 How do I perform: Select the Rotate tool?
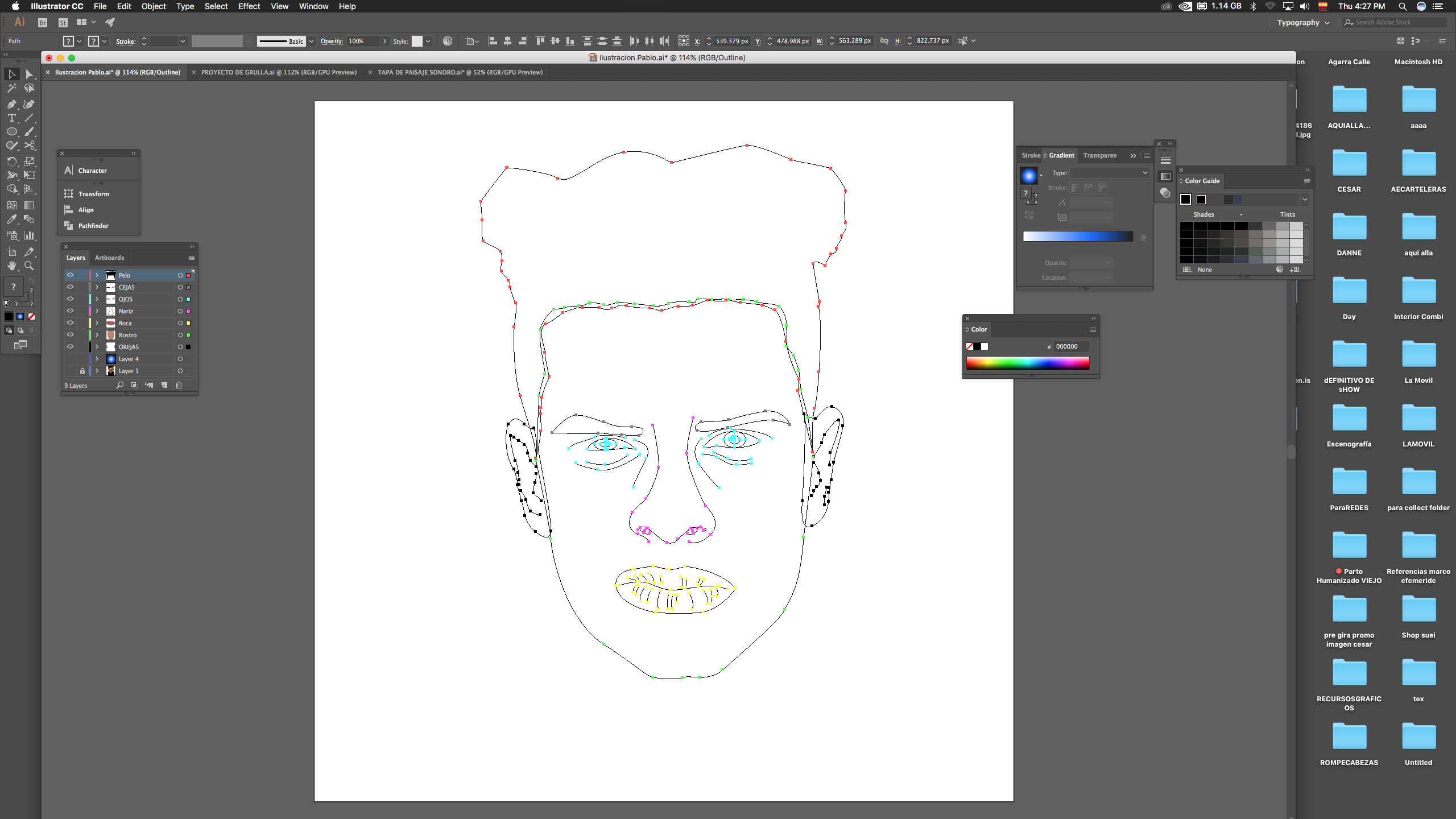(11, 162)
